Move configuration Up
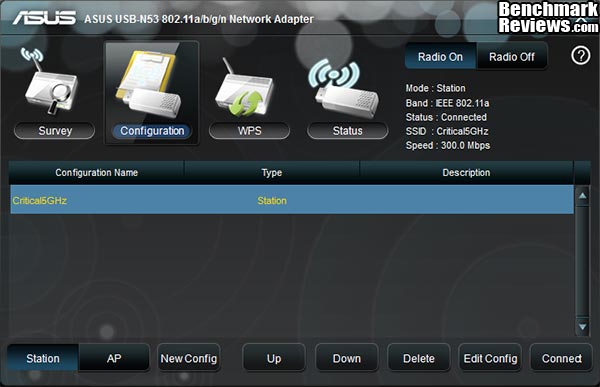The height and width of the screenshot is (387, 600). [x=274, y=358]
